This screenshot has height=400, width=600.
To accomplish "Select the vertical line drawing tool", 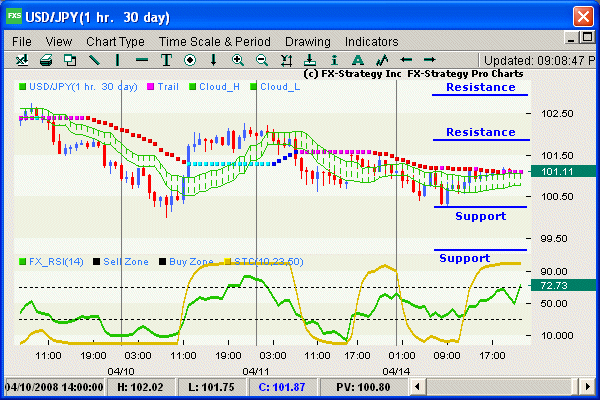I will pyautogui.click(x=117, y=60).
